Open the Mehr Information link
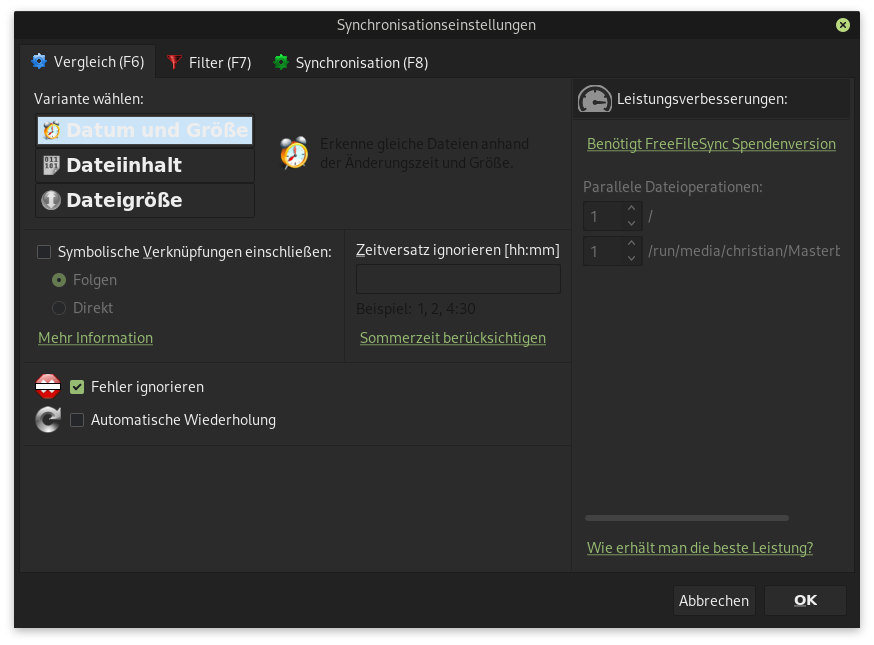Screen dimensions: 874x645 click(x=95, y=338)
